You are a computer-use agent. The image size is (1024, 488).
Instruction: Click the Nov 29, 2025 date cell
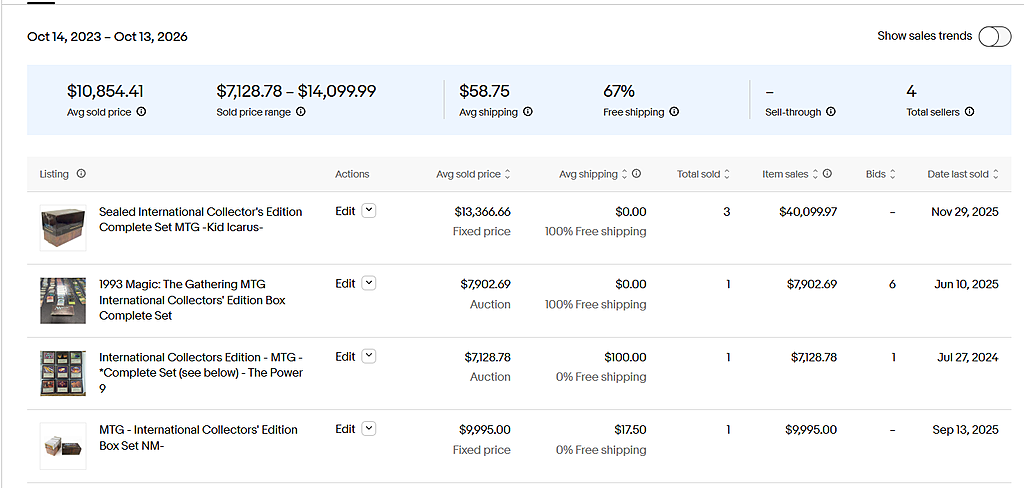point(965,212)
